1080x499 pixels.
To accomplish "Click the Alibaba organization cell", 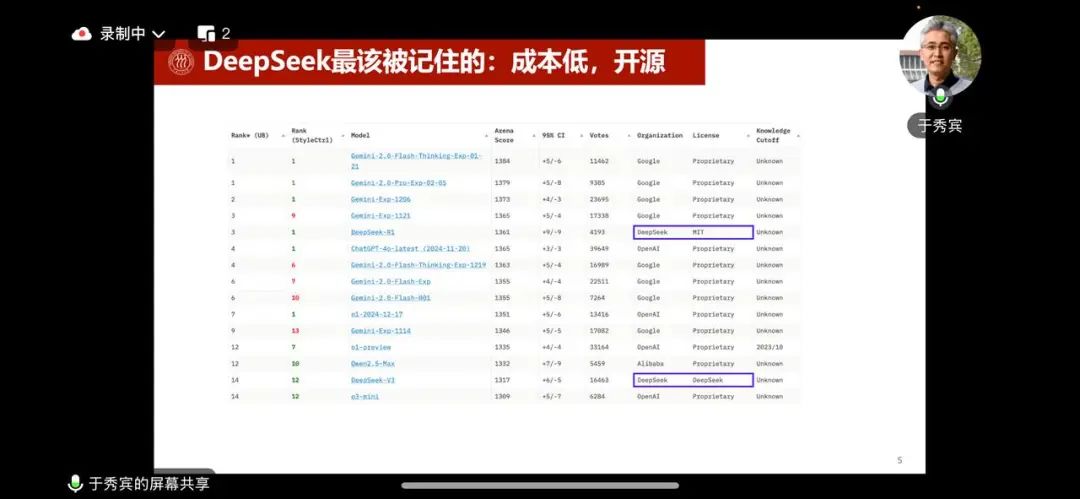I will click(650, 364).
